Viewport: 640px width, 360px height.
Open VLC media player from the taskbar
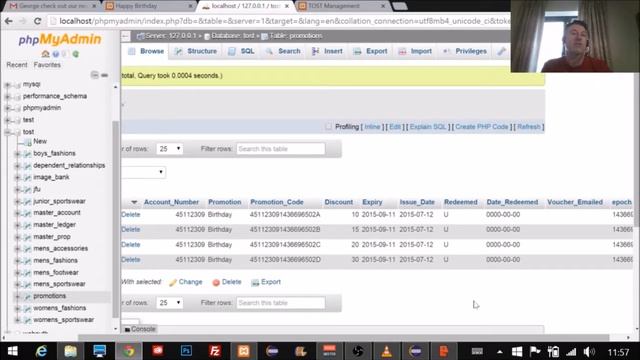387,351
